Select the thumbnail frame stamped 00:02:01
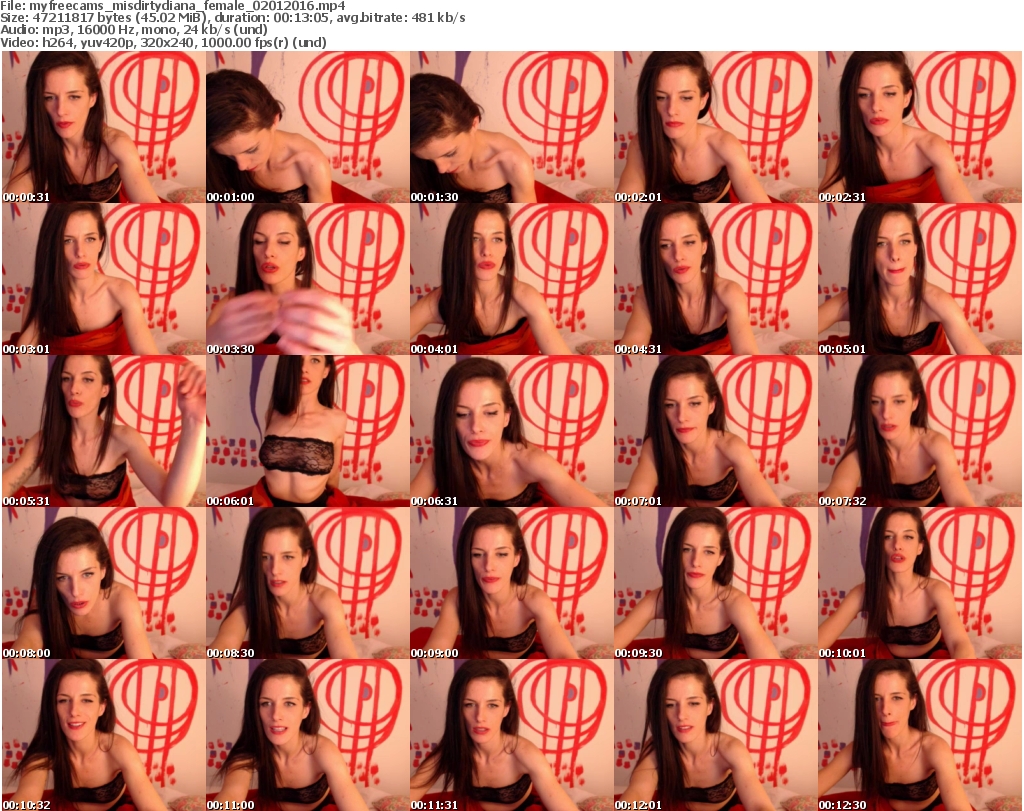 (715, 127)
